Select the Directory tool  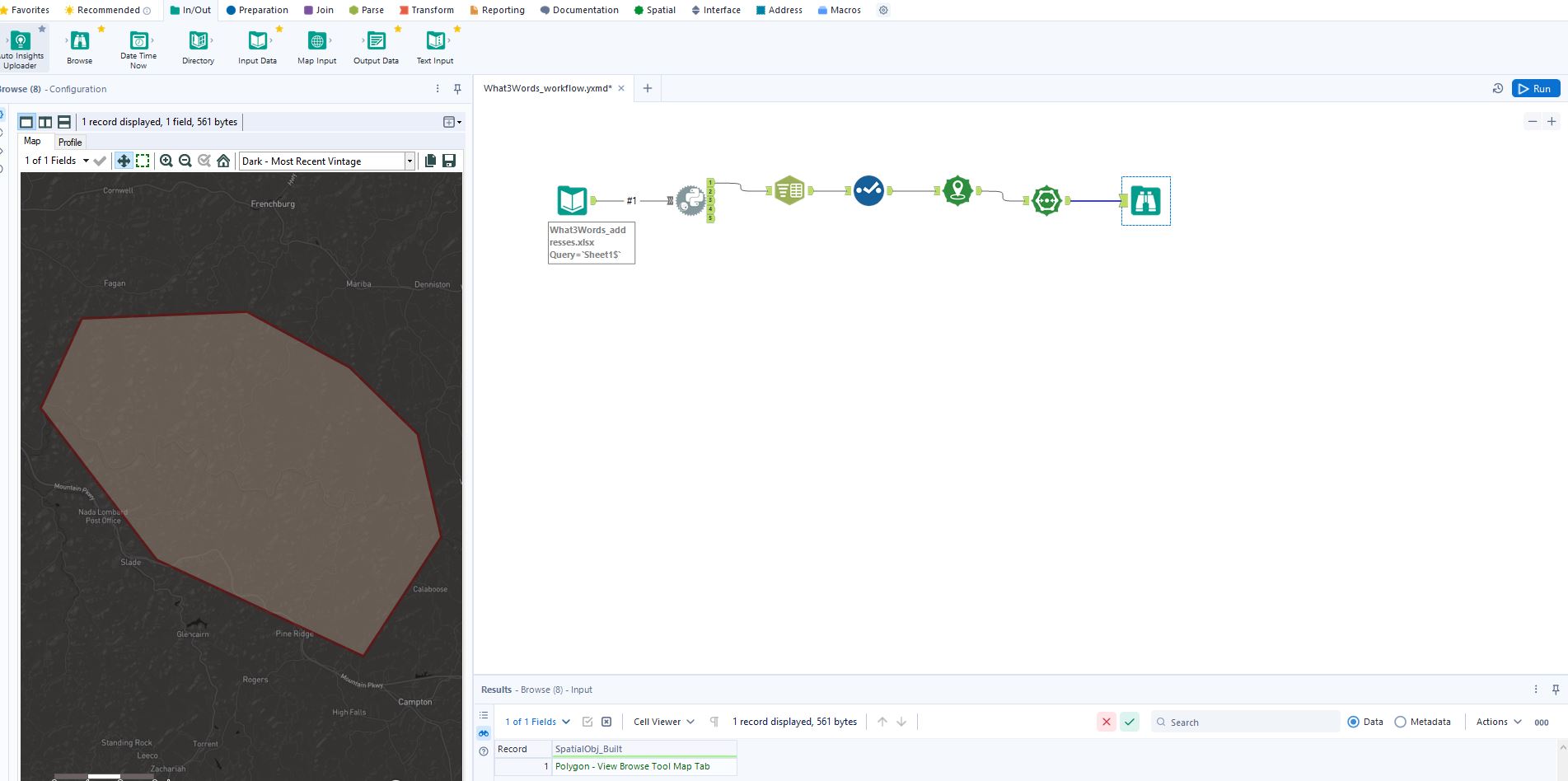(198, 40)
